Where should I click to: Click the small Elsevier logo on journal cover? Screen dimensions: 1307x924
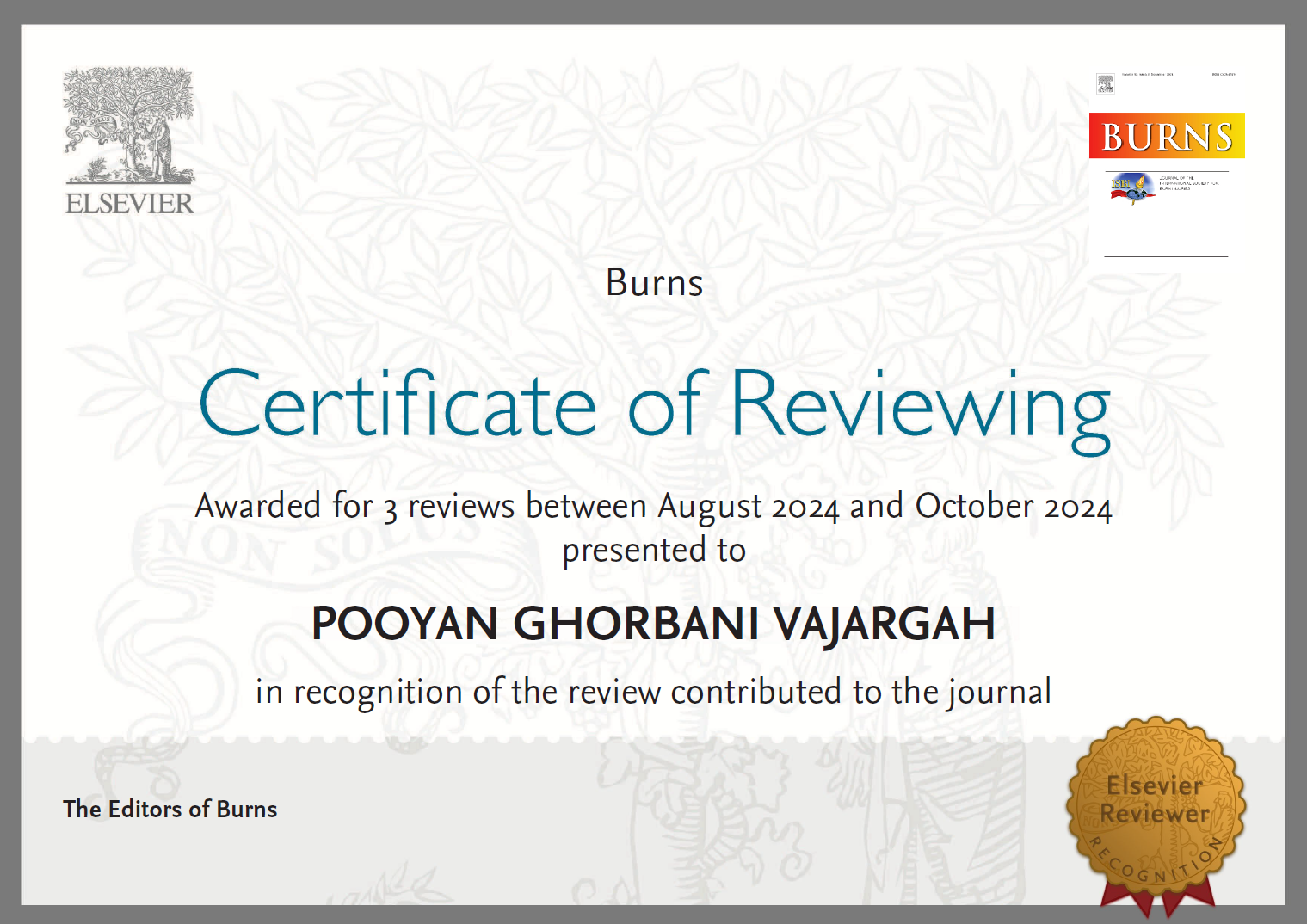click(1105, 83)
